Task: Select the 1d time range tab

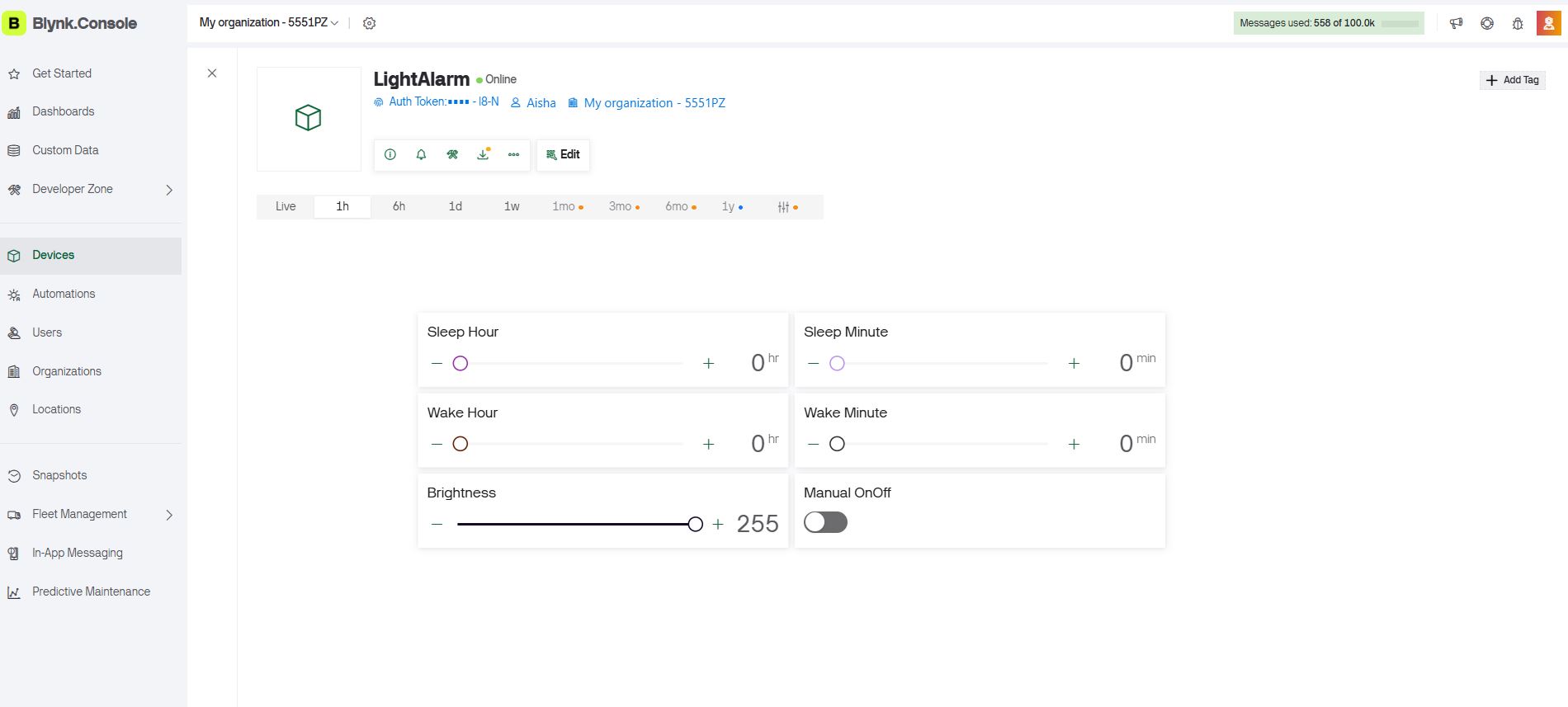Action: click(x=456, y=206)
